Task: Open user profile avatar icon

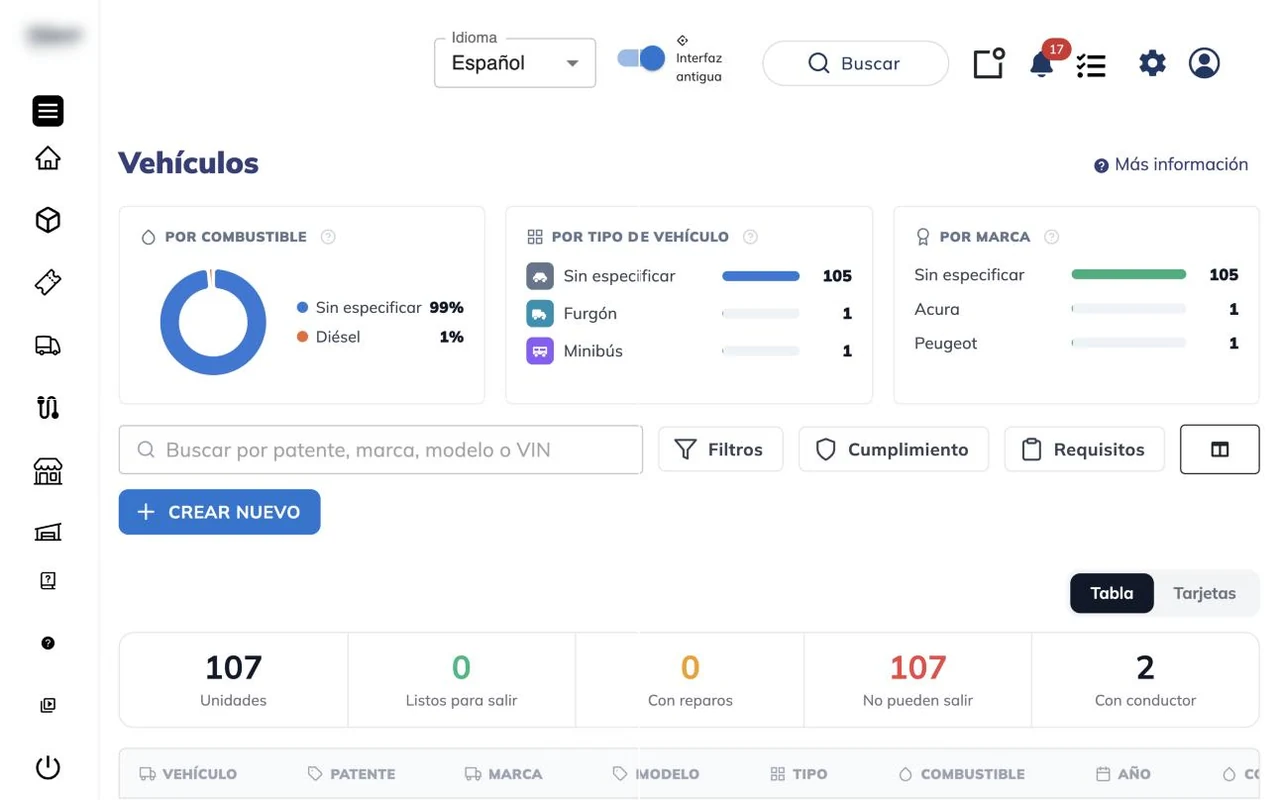Action: pos(1204,63)
